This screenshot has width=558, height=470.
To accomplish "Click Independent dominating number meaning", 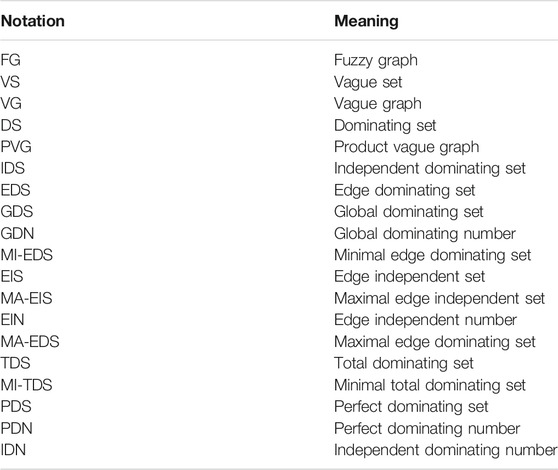I will point(446,450).
